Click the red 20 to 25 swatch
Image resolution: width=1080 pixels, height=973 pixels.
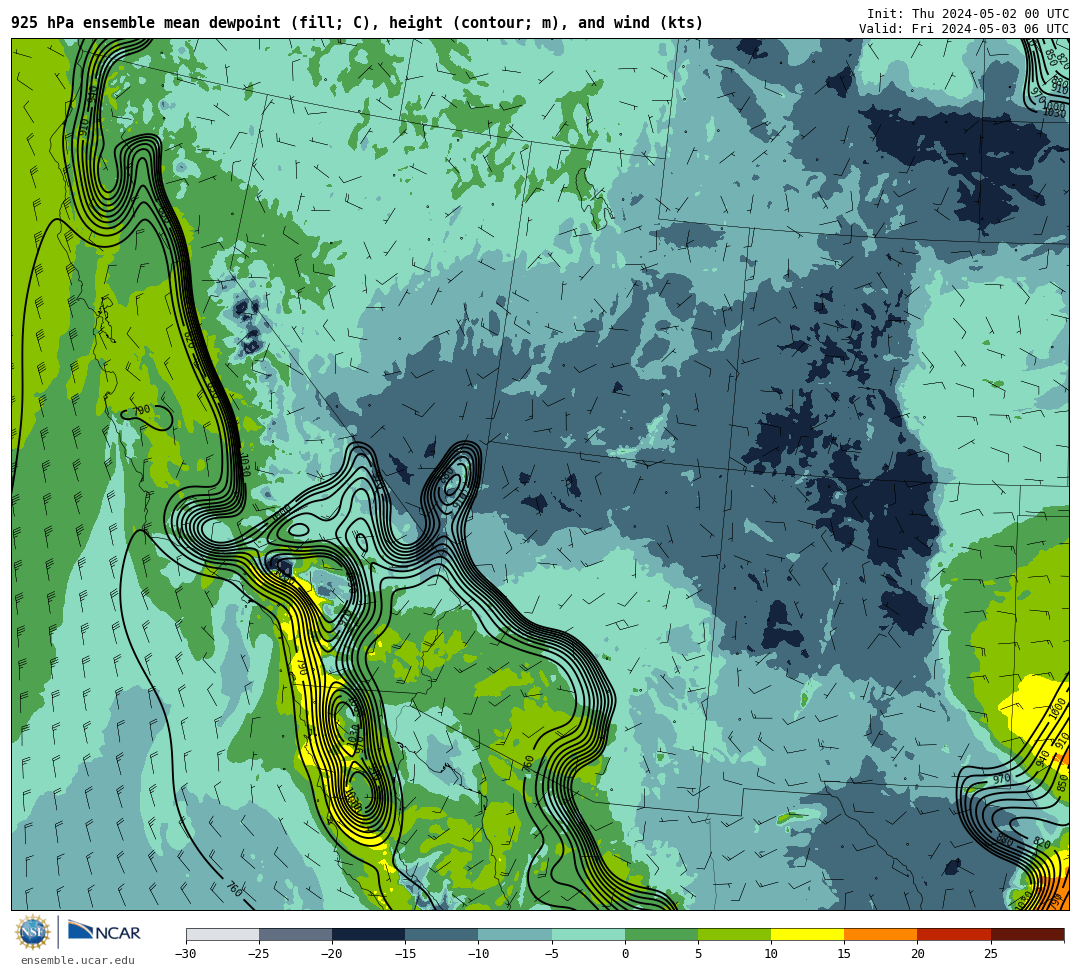pyautogui.click(x=954, y=934)
